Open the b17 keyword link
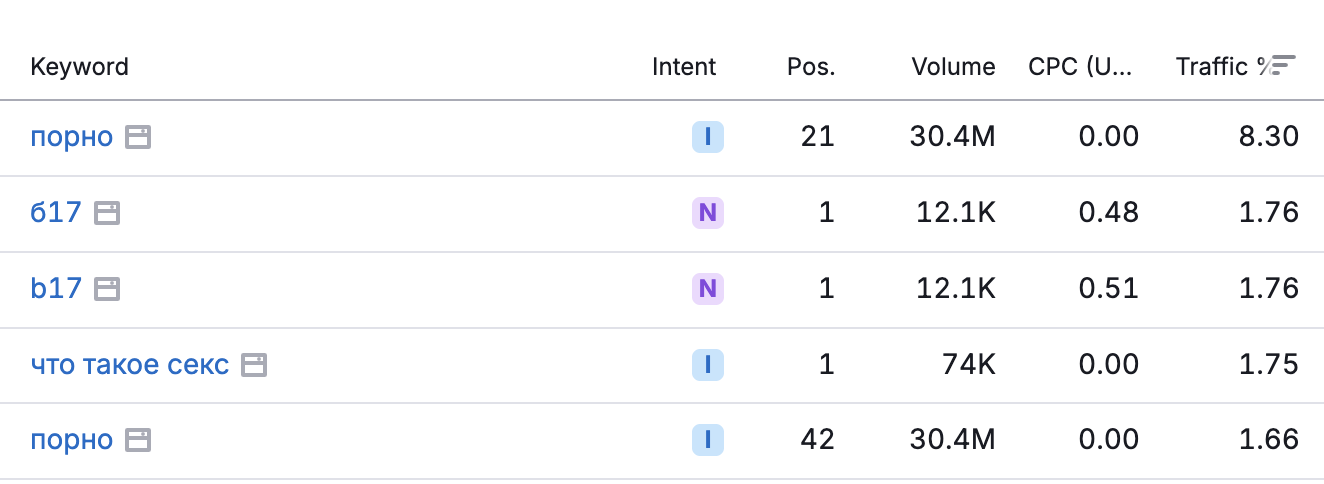The width and height of the screenshot is (1324, 484). pyautogui.click(x=56, y=289)
